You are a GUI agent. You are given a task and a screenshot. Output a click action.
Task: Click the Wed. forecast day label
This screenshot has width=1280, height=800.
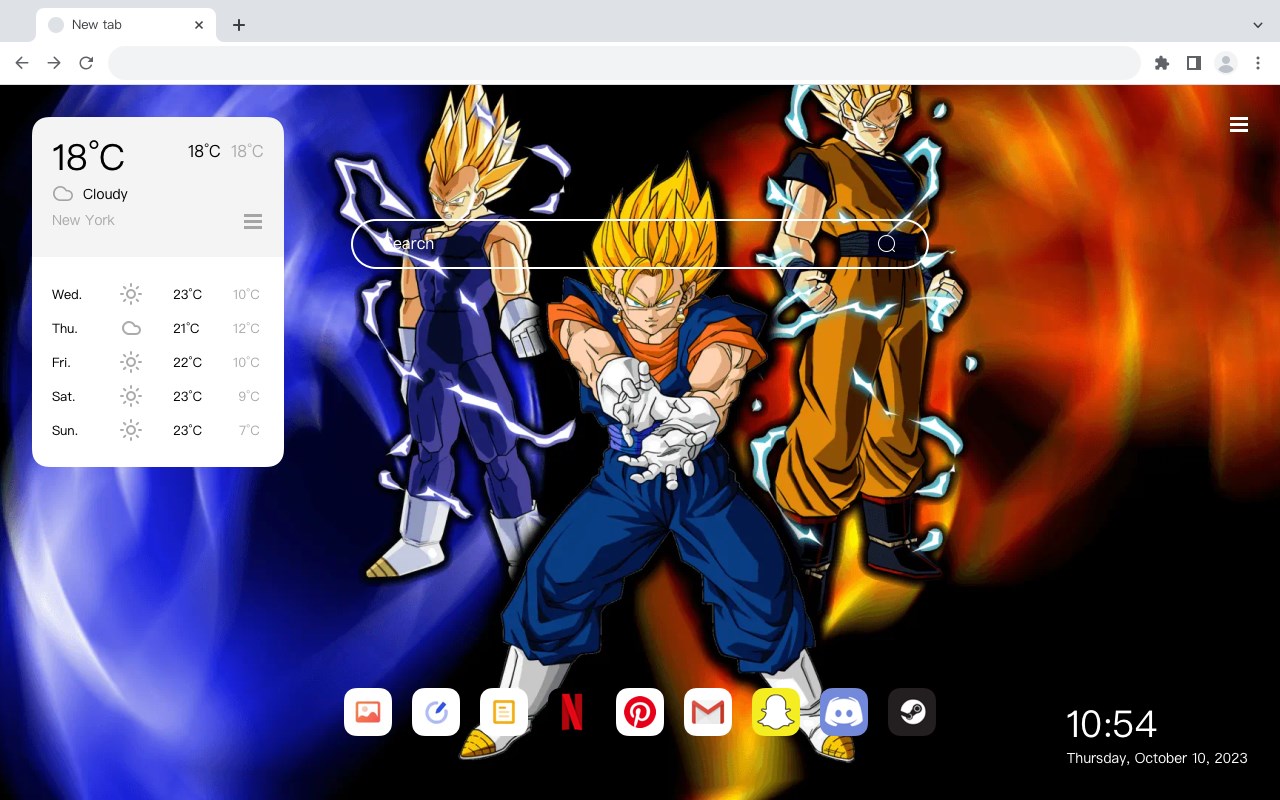point(67,294)
